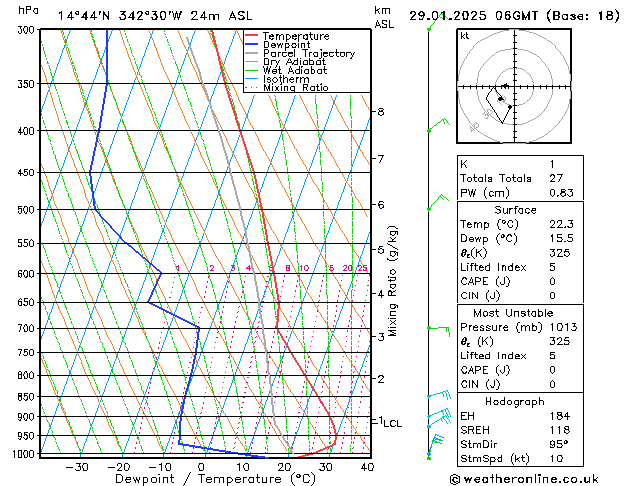This screenshot has height=486, width=629.
Task: Click the hodograph wind plot
Action: point(514,86)
